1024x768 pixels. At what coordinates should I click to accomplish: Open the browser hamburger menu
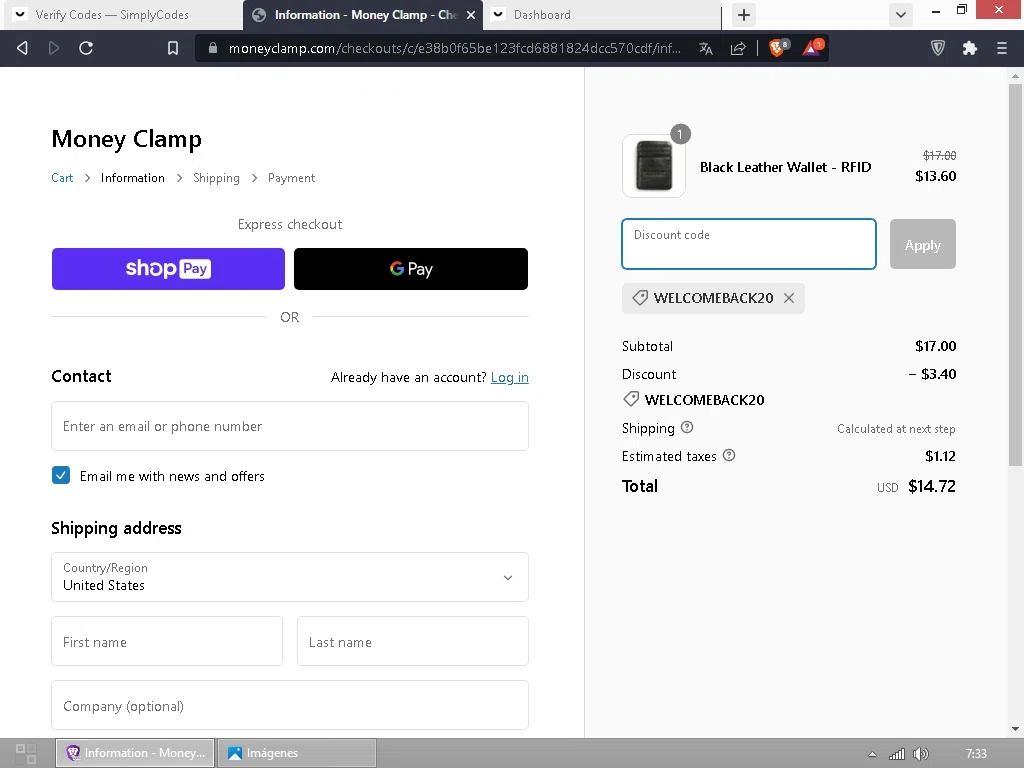point(1002,48)
